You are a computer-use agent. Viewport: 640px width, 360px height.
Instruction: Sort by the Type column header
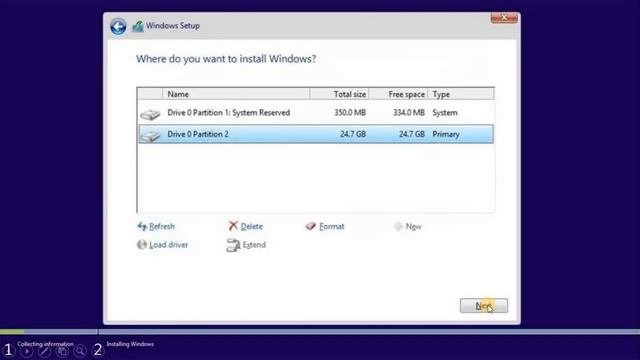tap(461, 94)
